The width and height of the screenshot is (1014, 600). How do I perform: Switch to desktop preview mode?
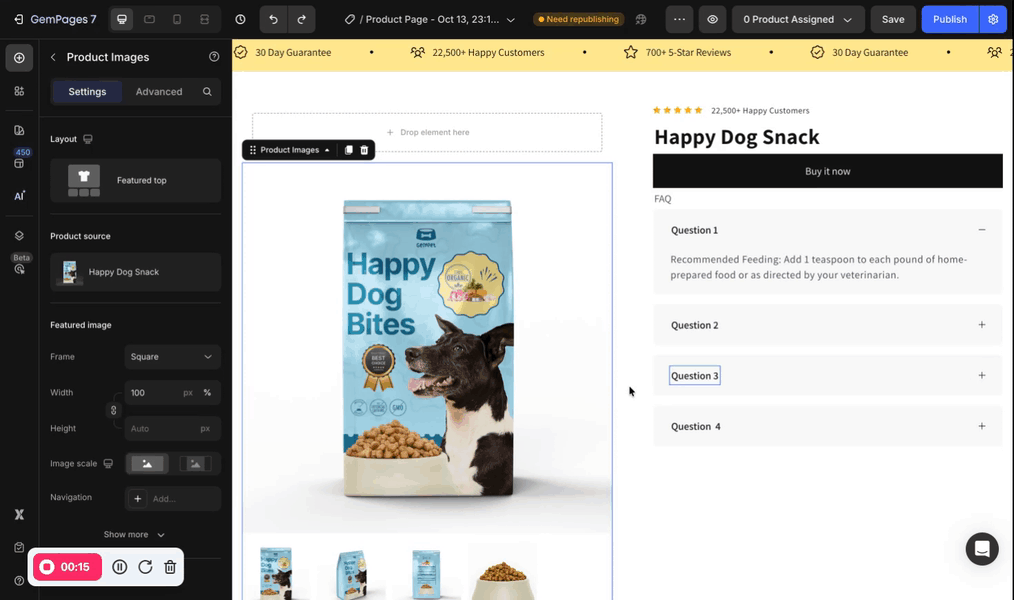121,19
